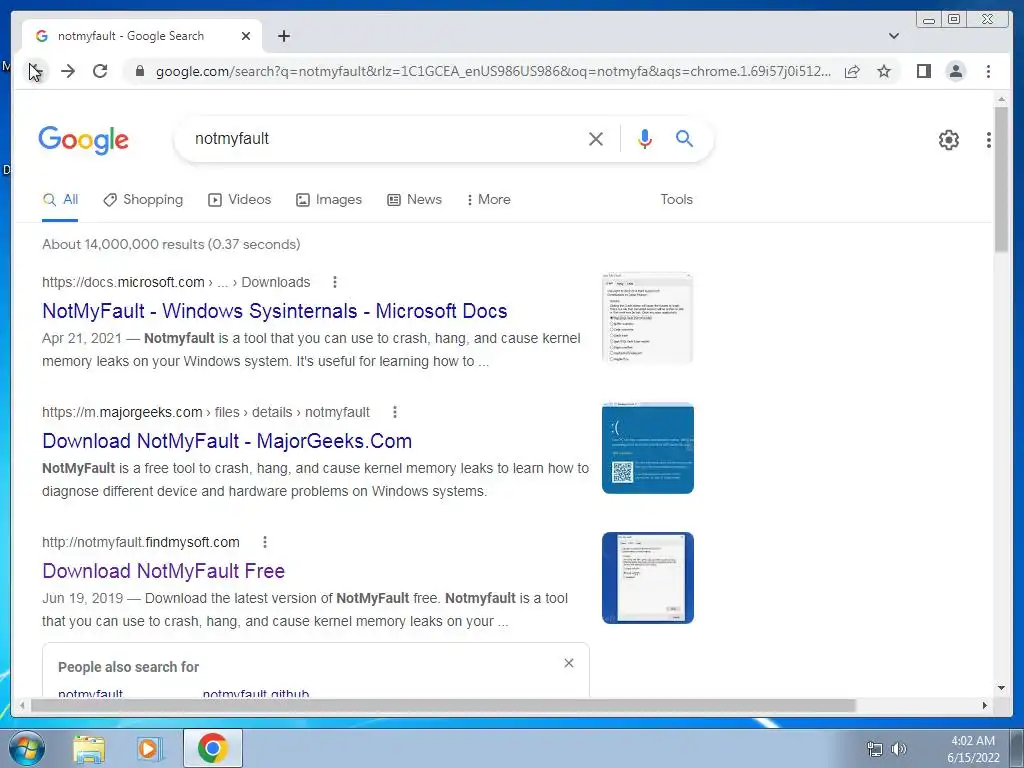This screenshot has width=1024, height=768.
Task: Dismiss People also search for box
Action: 569,663
